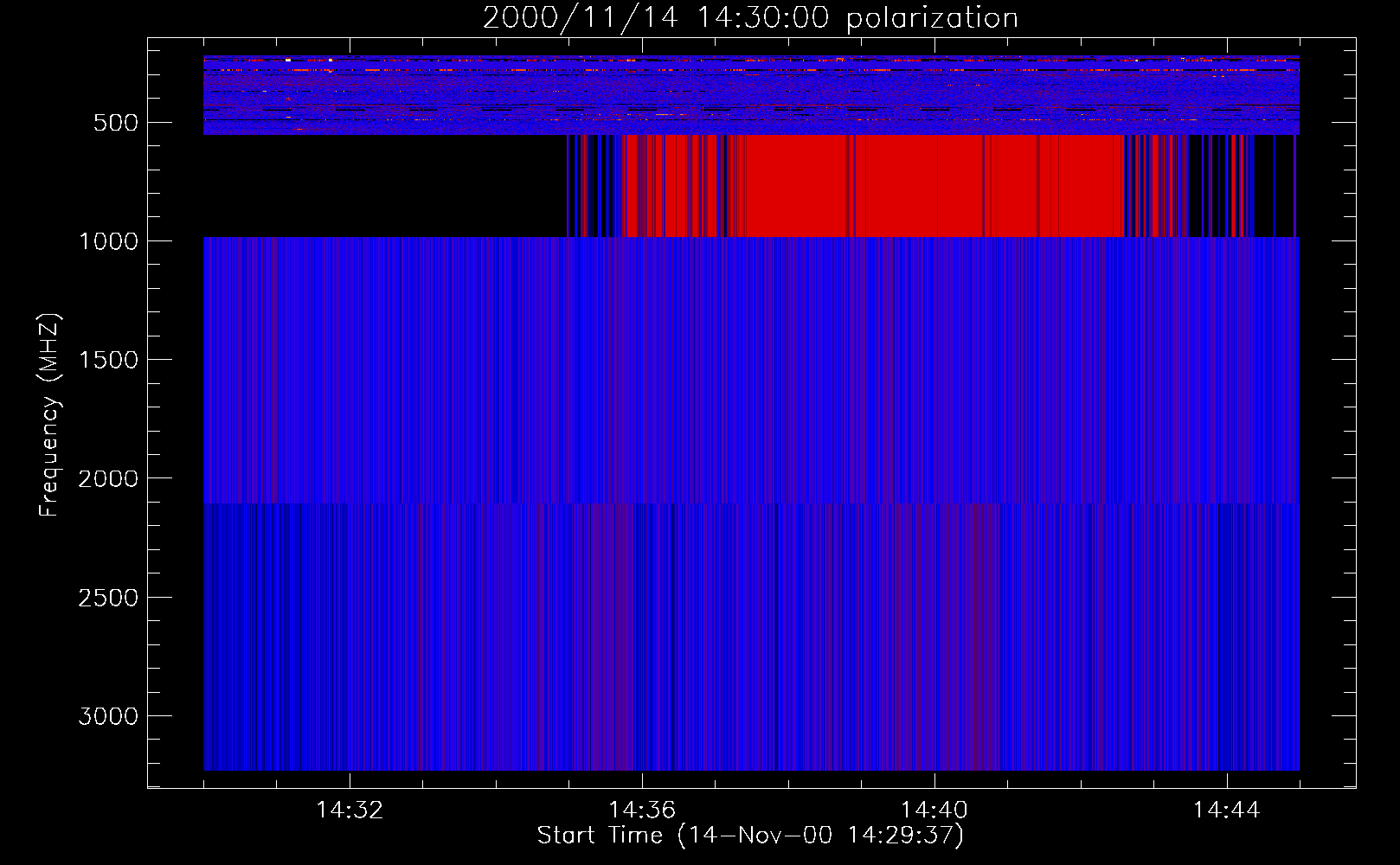Click the black empty area left of the red band
This screenshot has height=865, width=1400.
(x=385, y=185)
